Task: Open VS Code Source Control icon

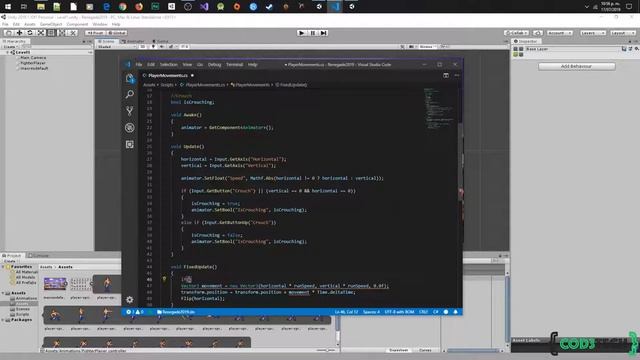Action: click(x=130, y=111)
